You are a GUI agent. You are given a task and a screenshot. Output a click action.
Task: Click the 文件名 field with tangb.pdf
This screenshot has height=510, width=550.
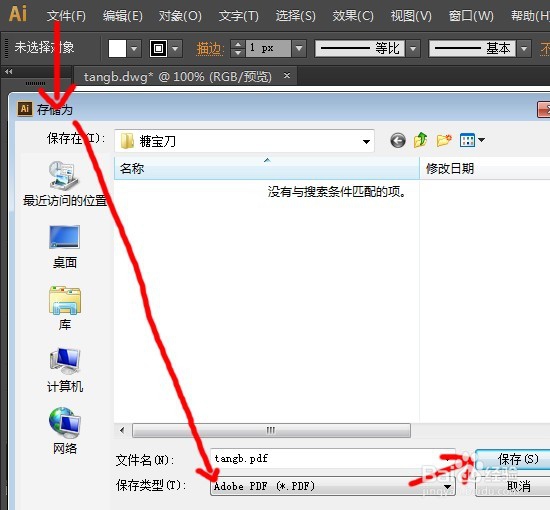click(x=333, y=458)
